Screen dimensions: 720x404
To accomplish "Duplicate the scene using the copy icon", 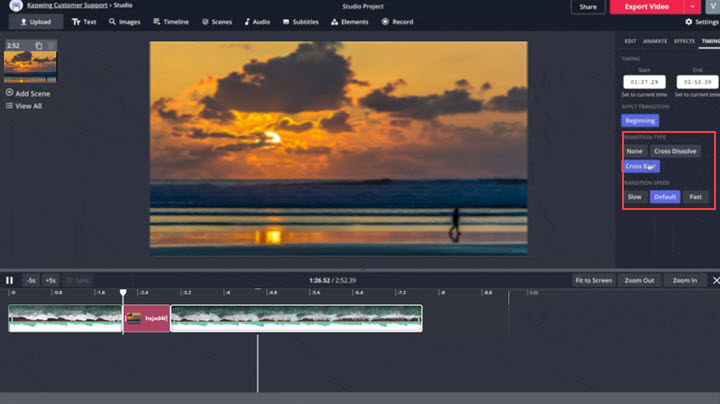I will click(x=39, y=46).
